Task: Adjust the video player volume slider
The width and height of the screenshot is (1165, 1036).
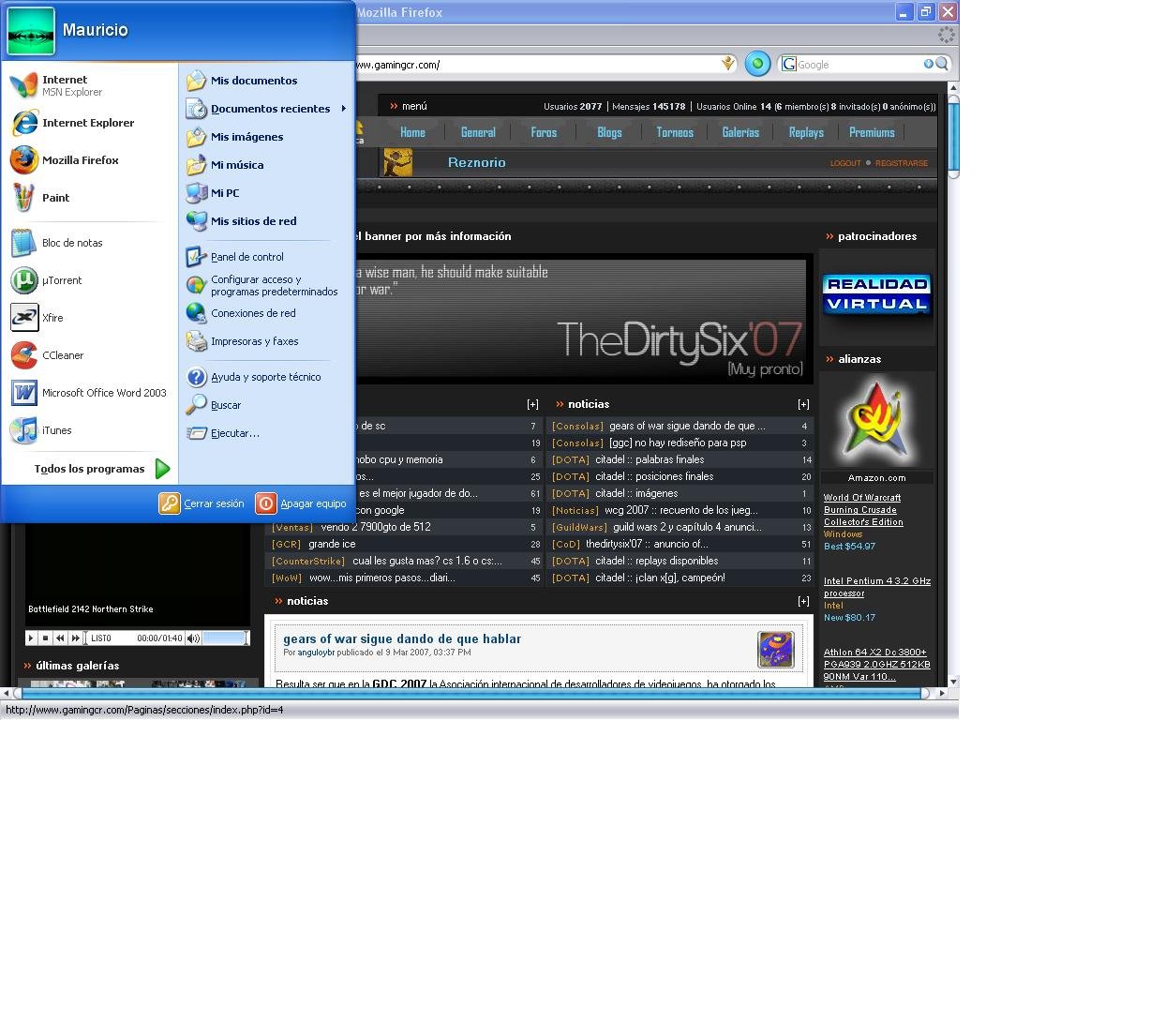Action: pyautogui.click(x=226, y=638)
